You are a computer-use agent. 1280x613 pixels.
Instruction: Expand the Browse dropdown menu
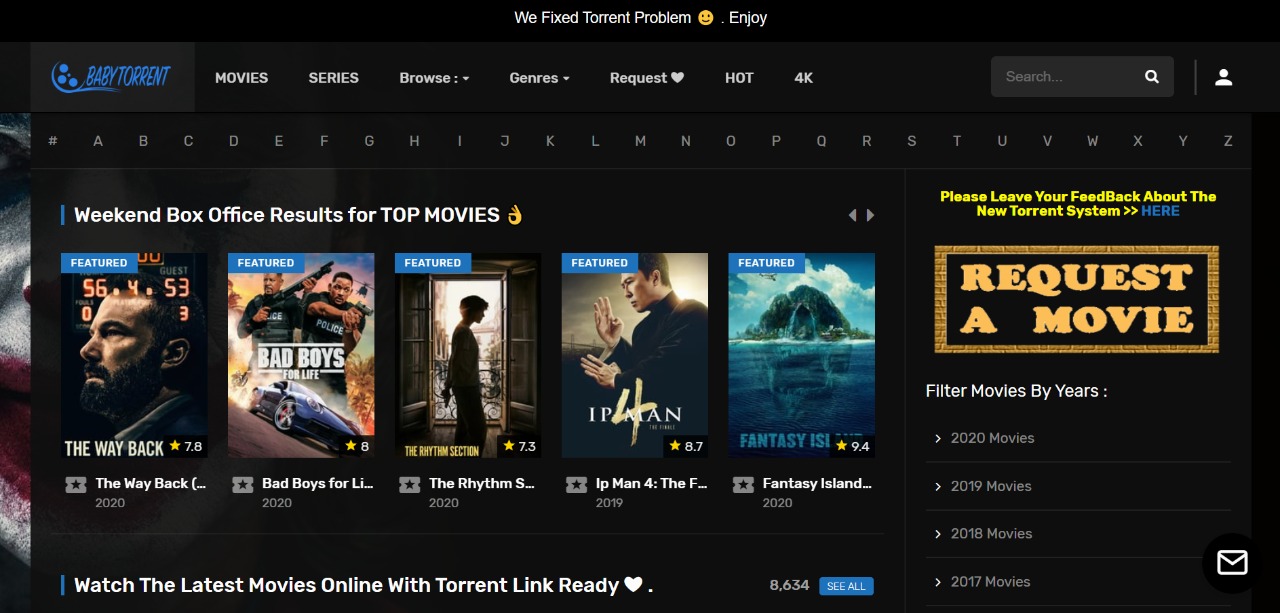coord(434,78)
